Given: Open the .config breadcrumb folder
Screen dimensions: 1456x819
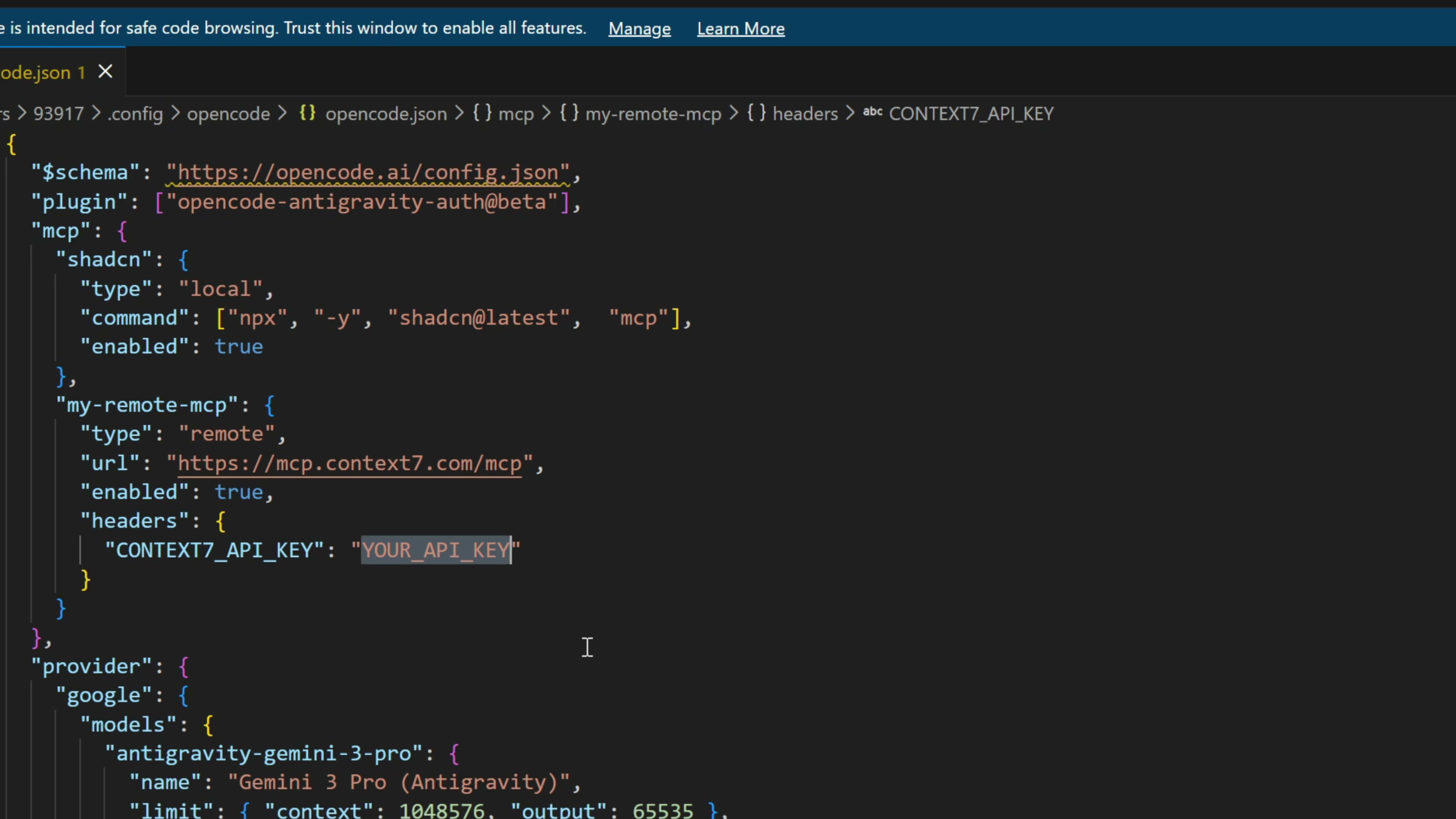Looking at the screenshot, I should coord(136,114).
